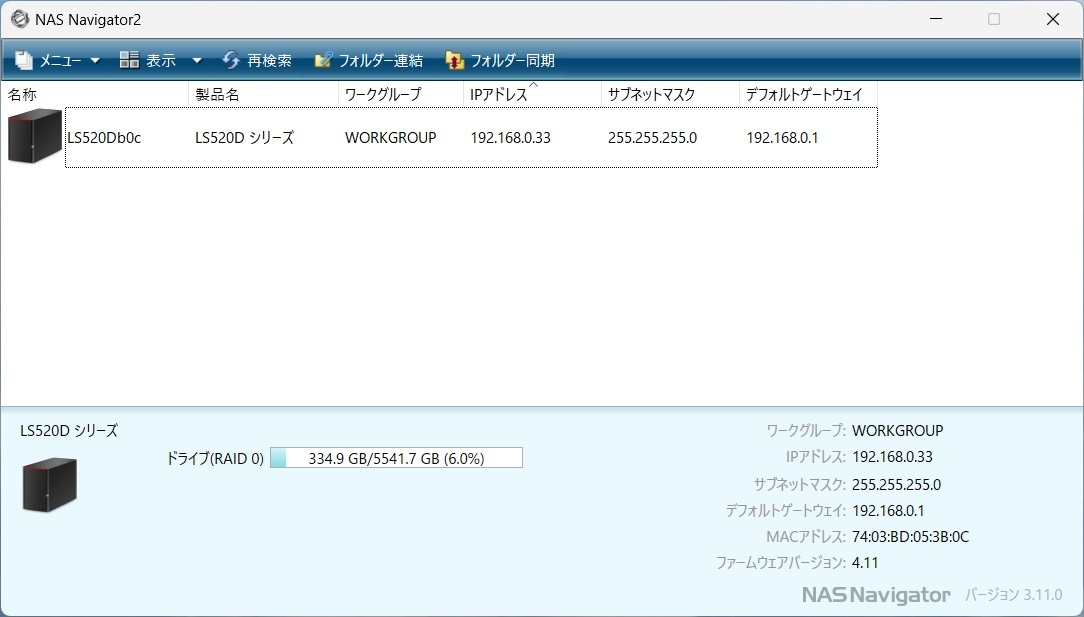Open the 表示 dropdown arrow

[196, 60]
